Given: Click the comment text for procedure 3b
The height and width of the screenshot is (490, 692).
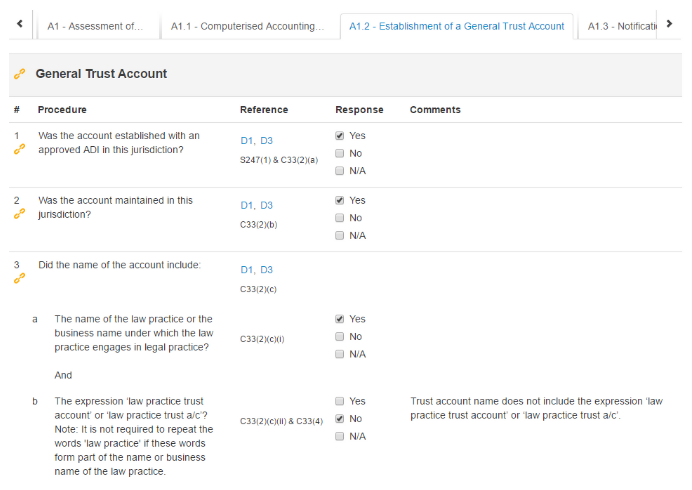Looking at the screenshot, I should pyautogui.click(x=536, y=408).
